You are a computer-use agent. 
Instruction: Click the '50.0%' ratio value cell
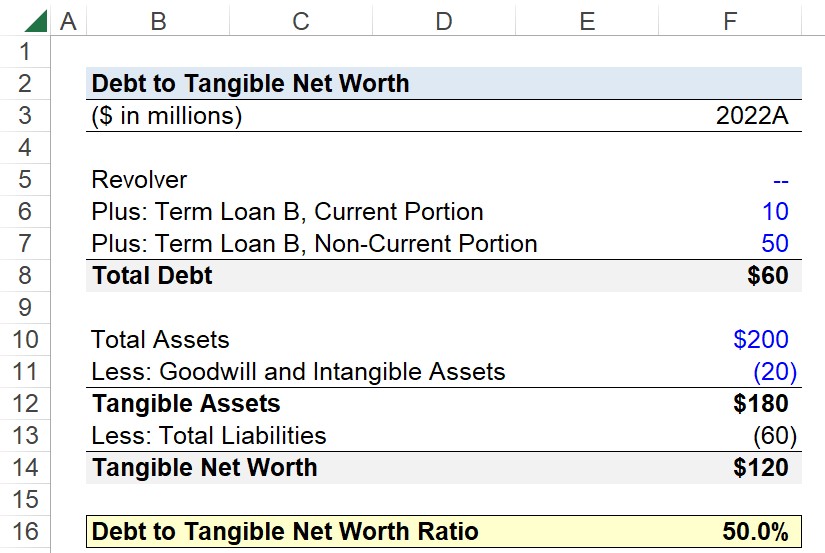[756, 531]
